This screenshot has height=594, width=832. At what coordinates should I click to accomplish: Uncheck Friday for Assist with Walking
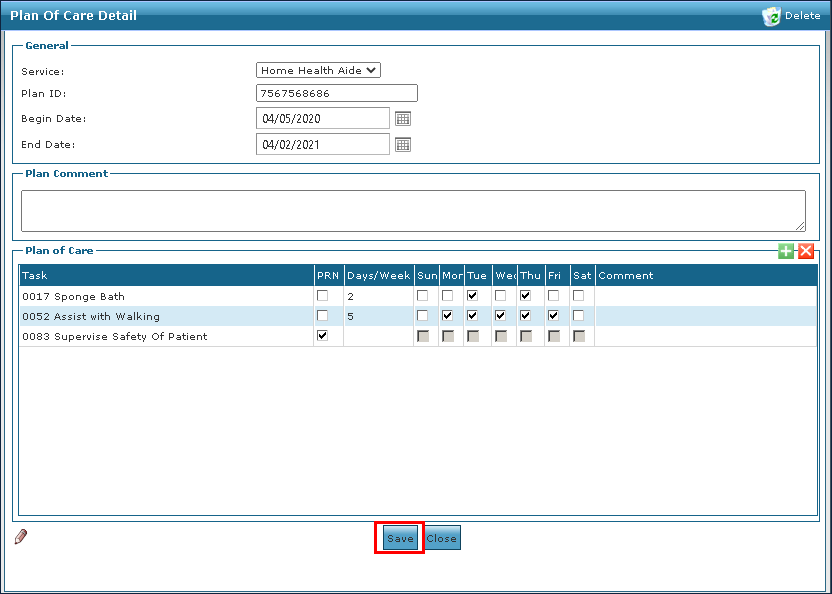click(553, 316)
